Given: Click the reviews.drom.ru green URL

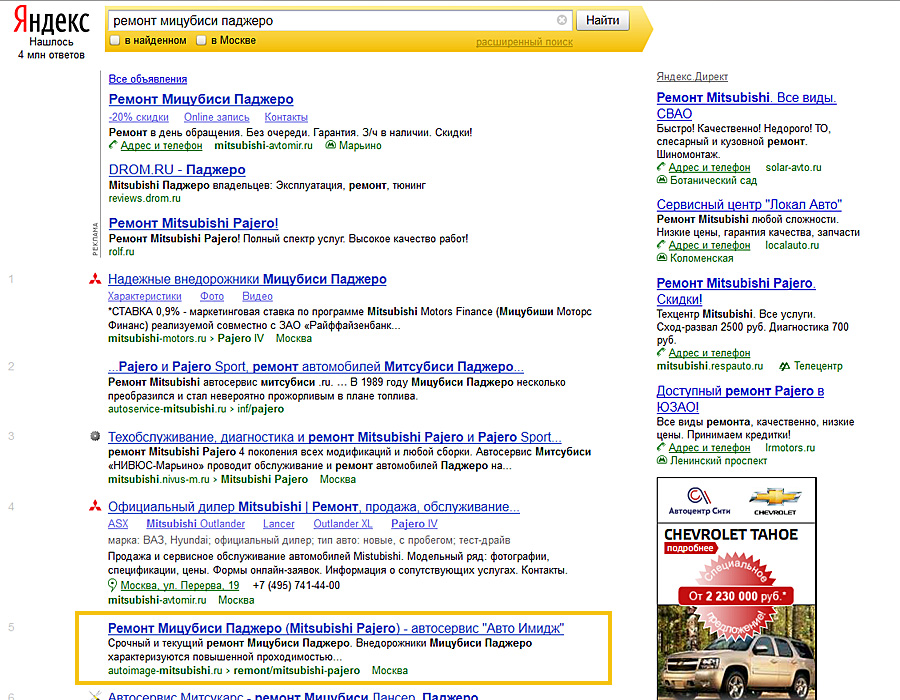Looking at the screenshot, I should coord(145,199).
